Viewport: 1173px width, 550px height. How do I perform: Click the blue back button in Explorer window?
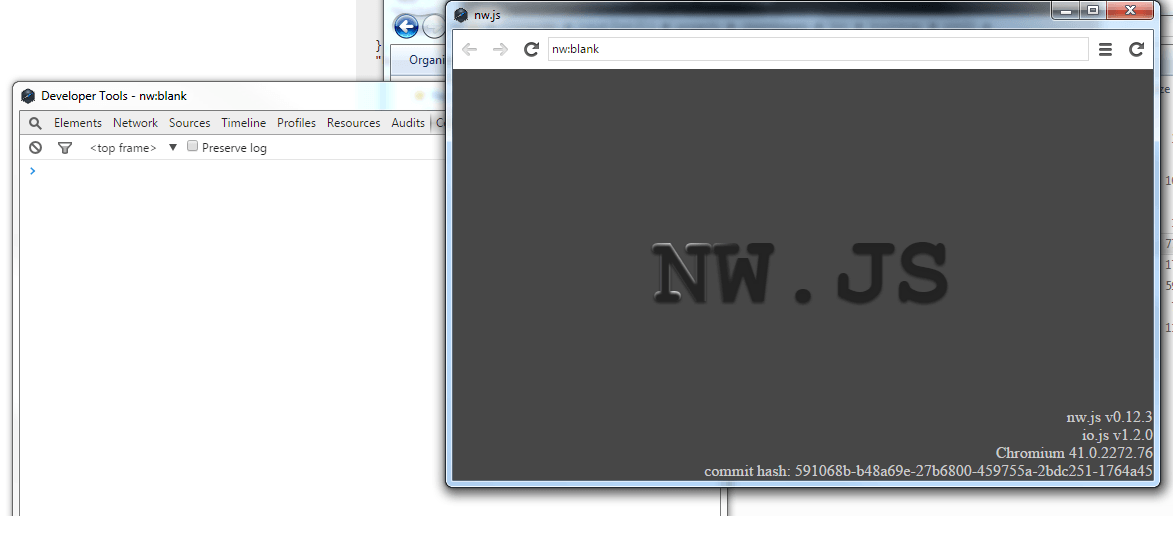click(405, 27)
